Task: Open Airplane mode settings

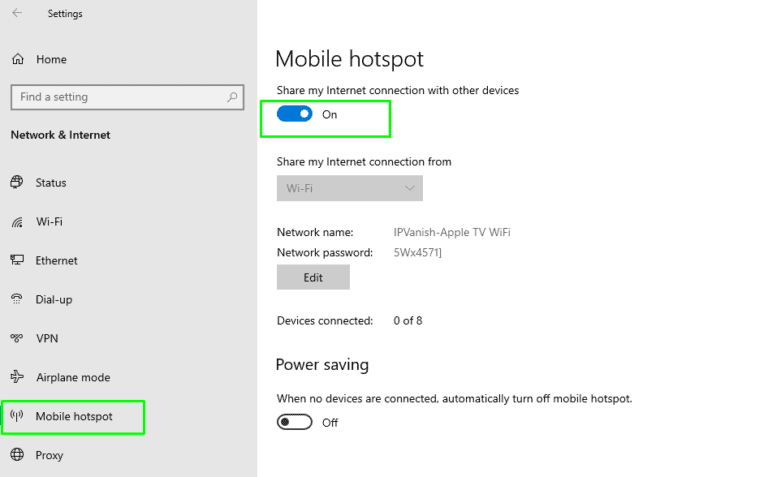Action: (72, 378)
